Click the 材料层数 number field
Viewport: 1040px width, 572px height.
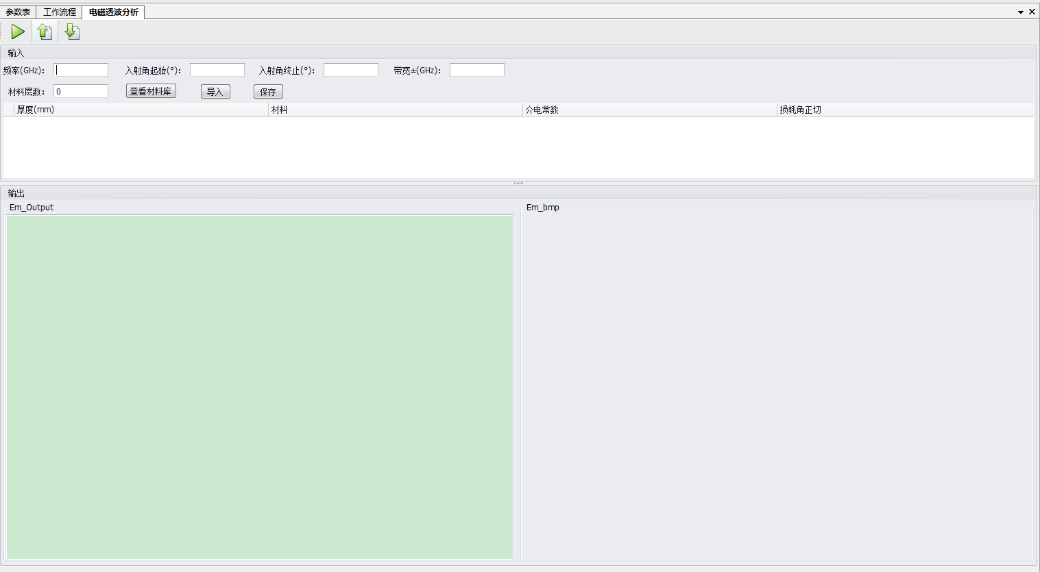click(x=81, y=91)
